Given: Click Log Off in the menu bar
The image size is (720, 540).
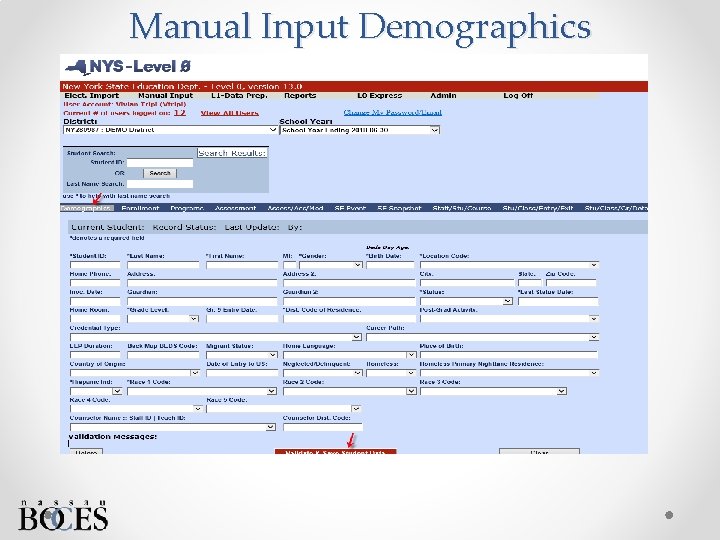Looking at the screenshot, I should 518,96.
